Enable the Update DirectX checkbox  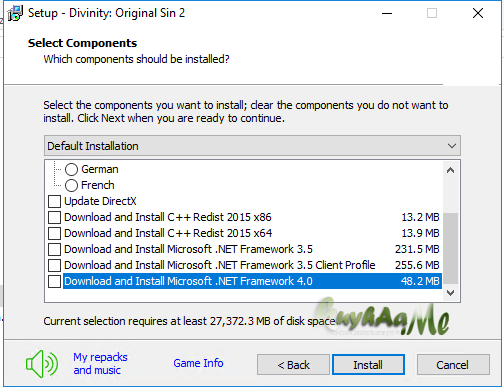pos(54,201)
